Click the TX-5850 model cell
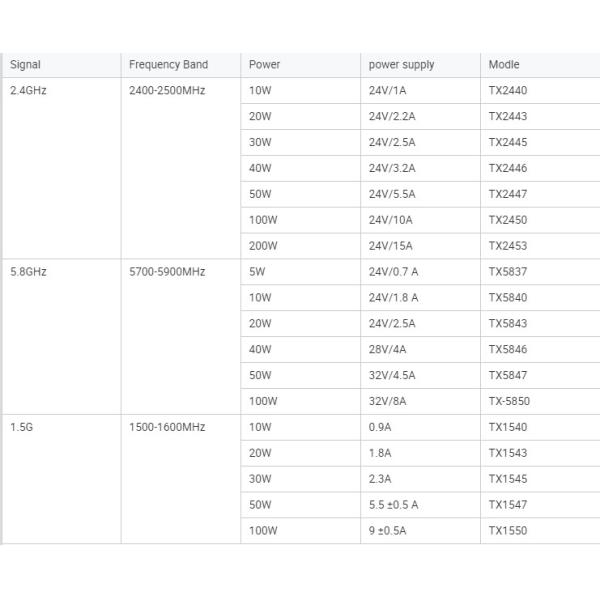600x600 pixels. pos(509,401)
